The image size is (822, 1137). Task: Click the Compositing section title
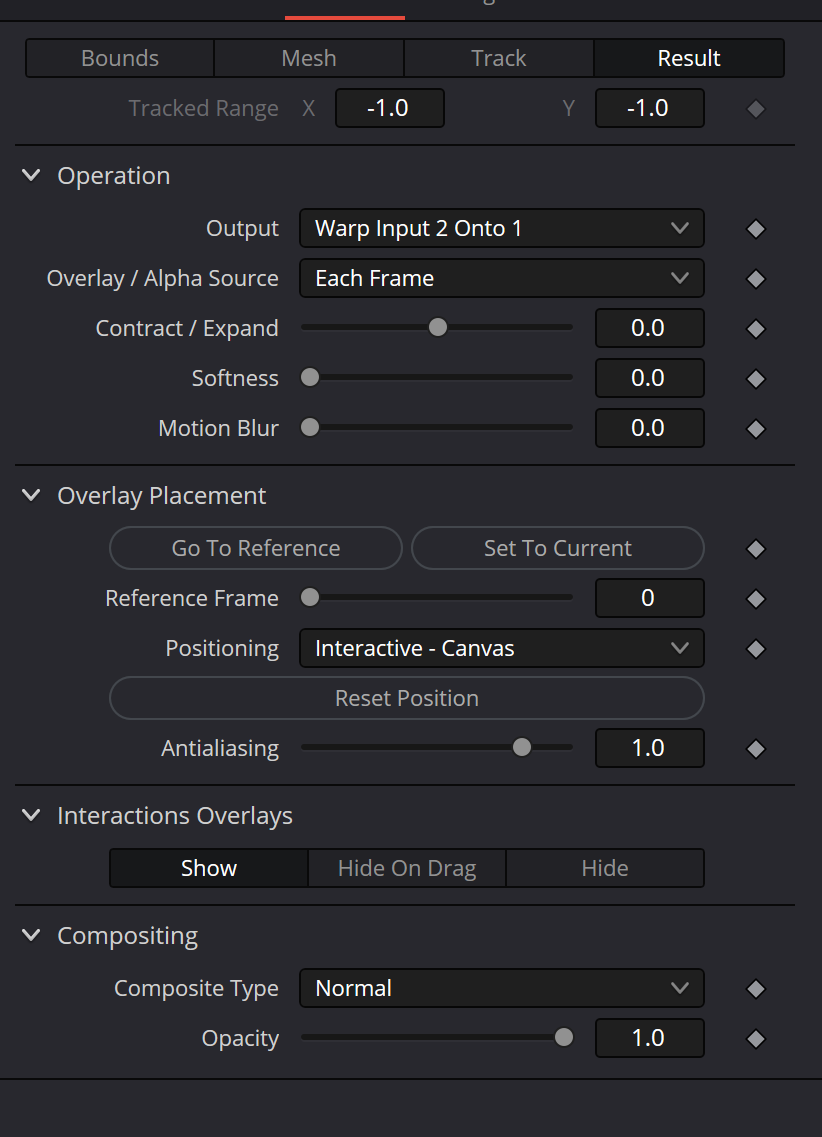coord(128,935)
